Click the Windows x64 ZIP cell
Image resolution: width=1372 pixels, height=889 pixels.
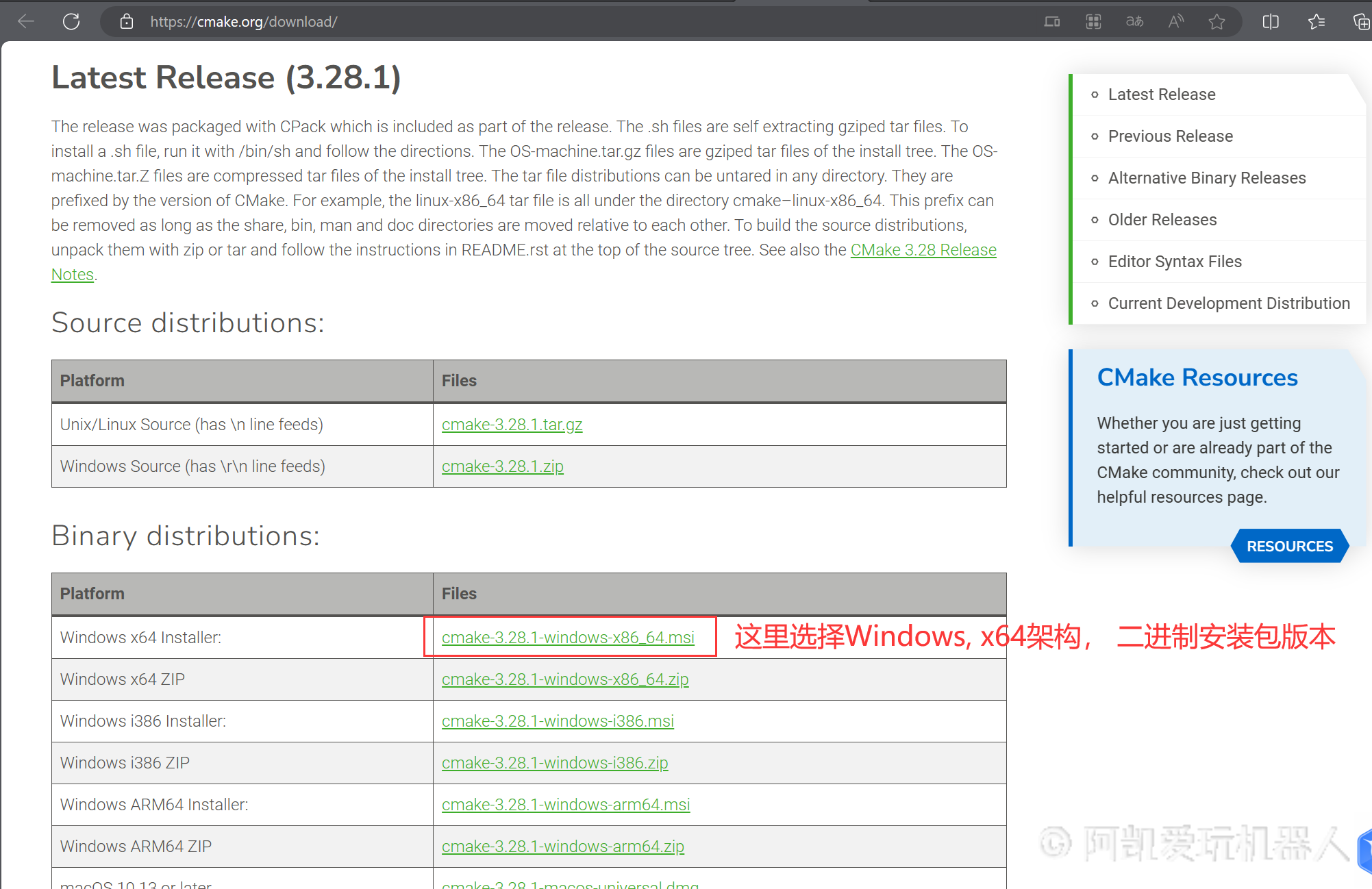242,679
